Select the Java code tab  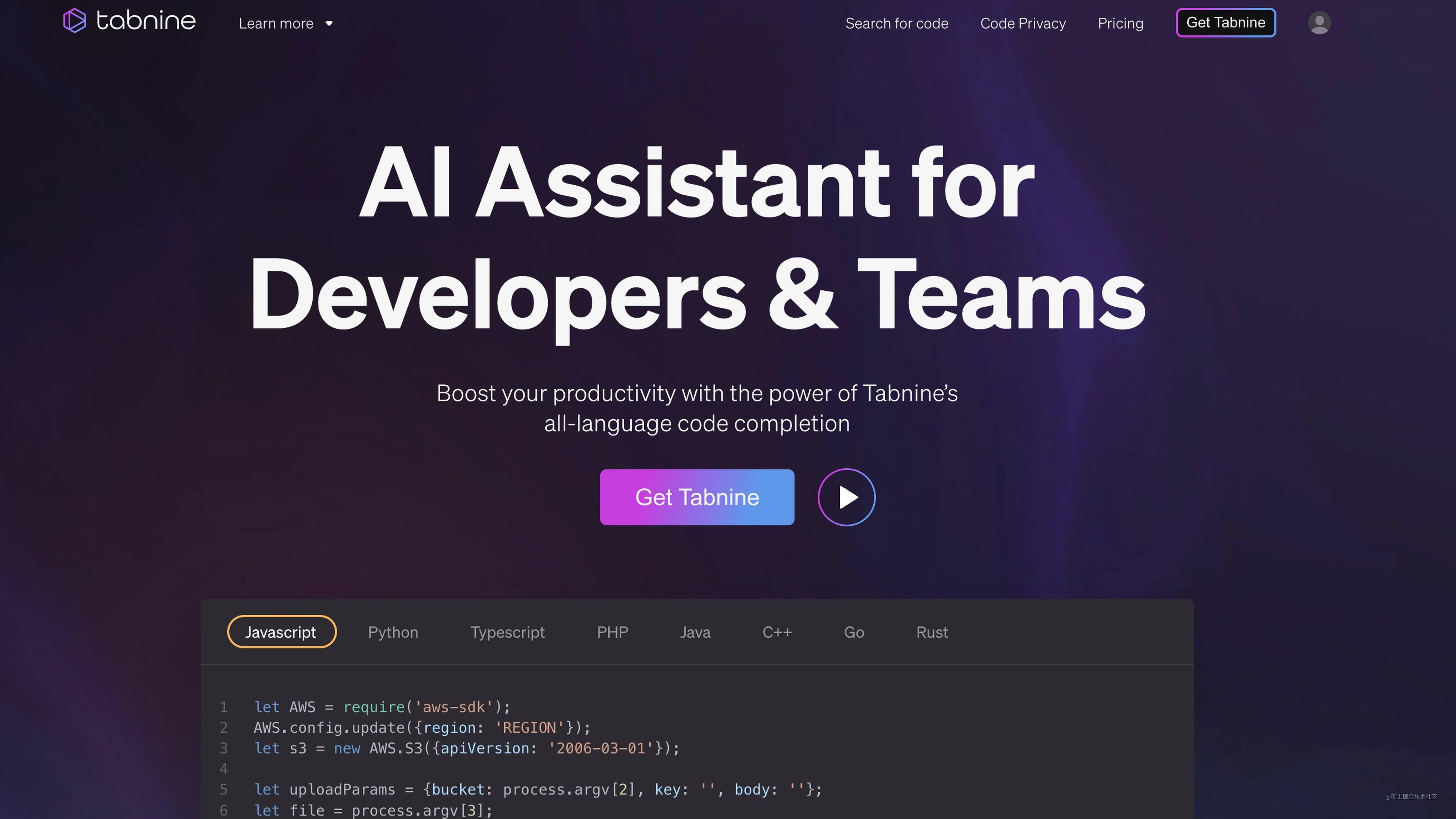point(695,632)
